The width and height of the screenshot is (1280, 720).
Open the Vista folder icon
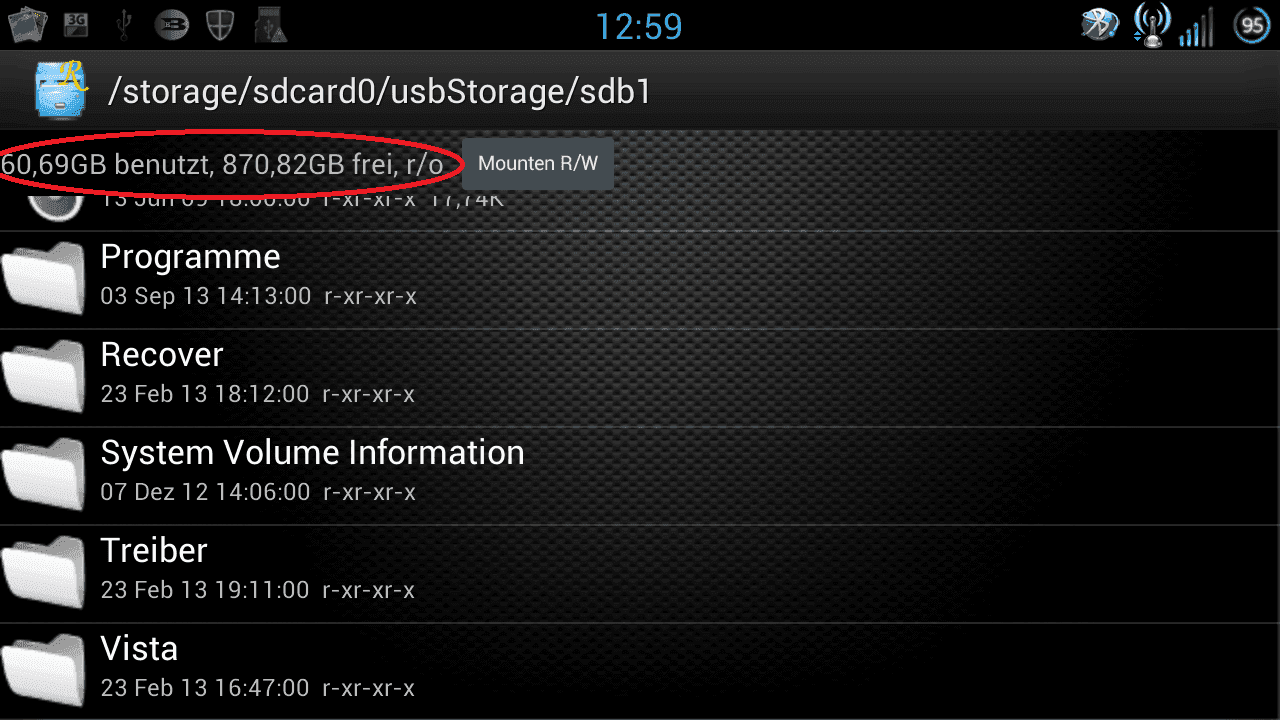43,671
